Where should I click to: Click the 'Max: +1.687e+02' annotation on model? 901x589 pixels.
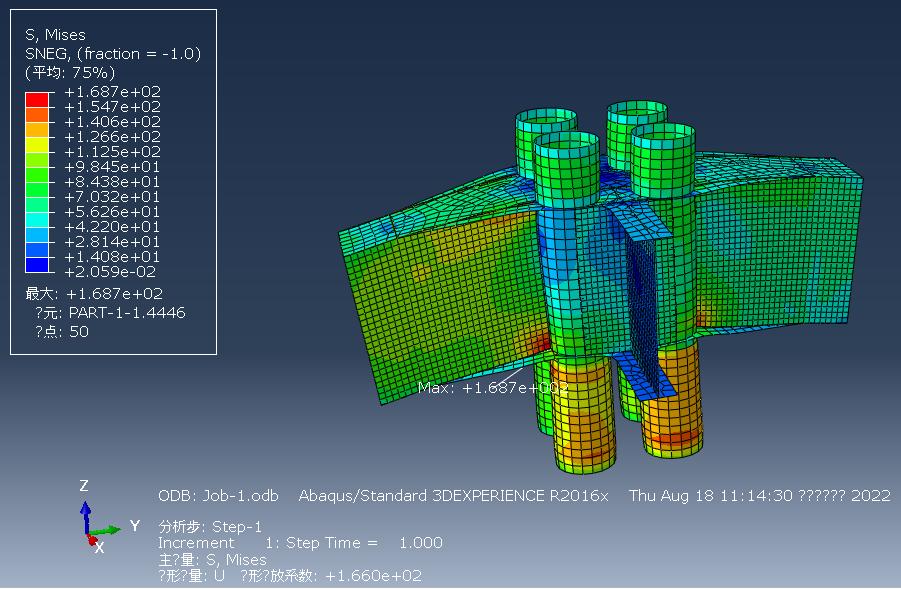(493, 388)
